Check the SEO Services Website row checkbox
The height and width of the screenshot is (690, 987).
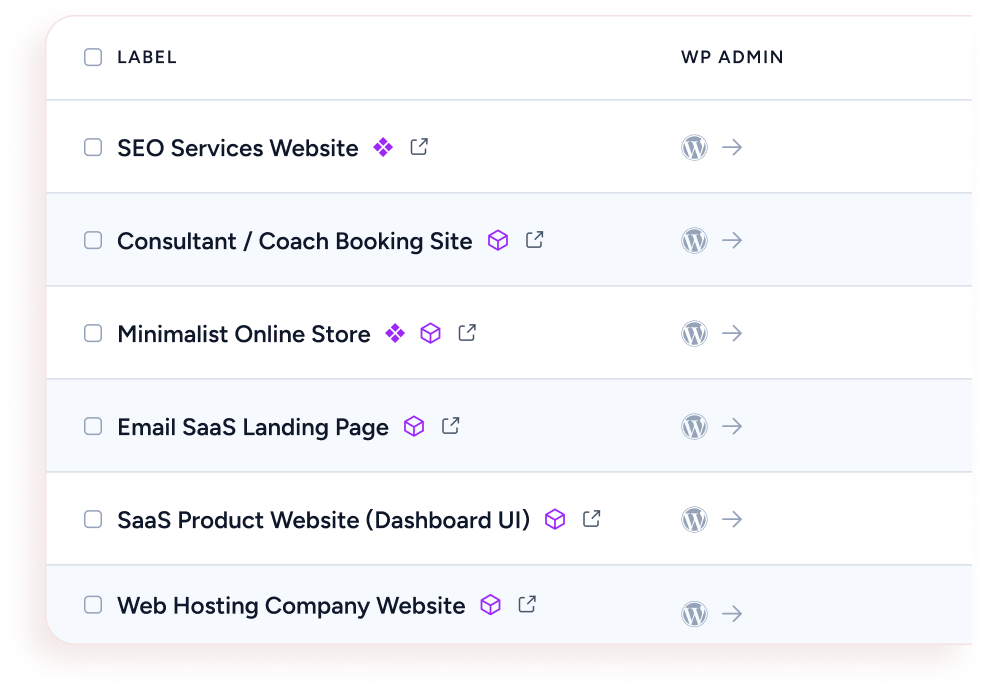point(93,148)
